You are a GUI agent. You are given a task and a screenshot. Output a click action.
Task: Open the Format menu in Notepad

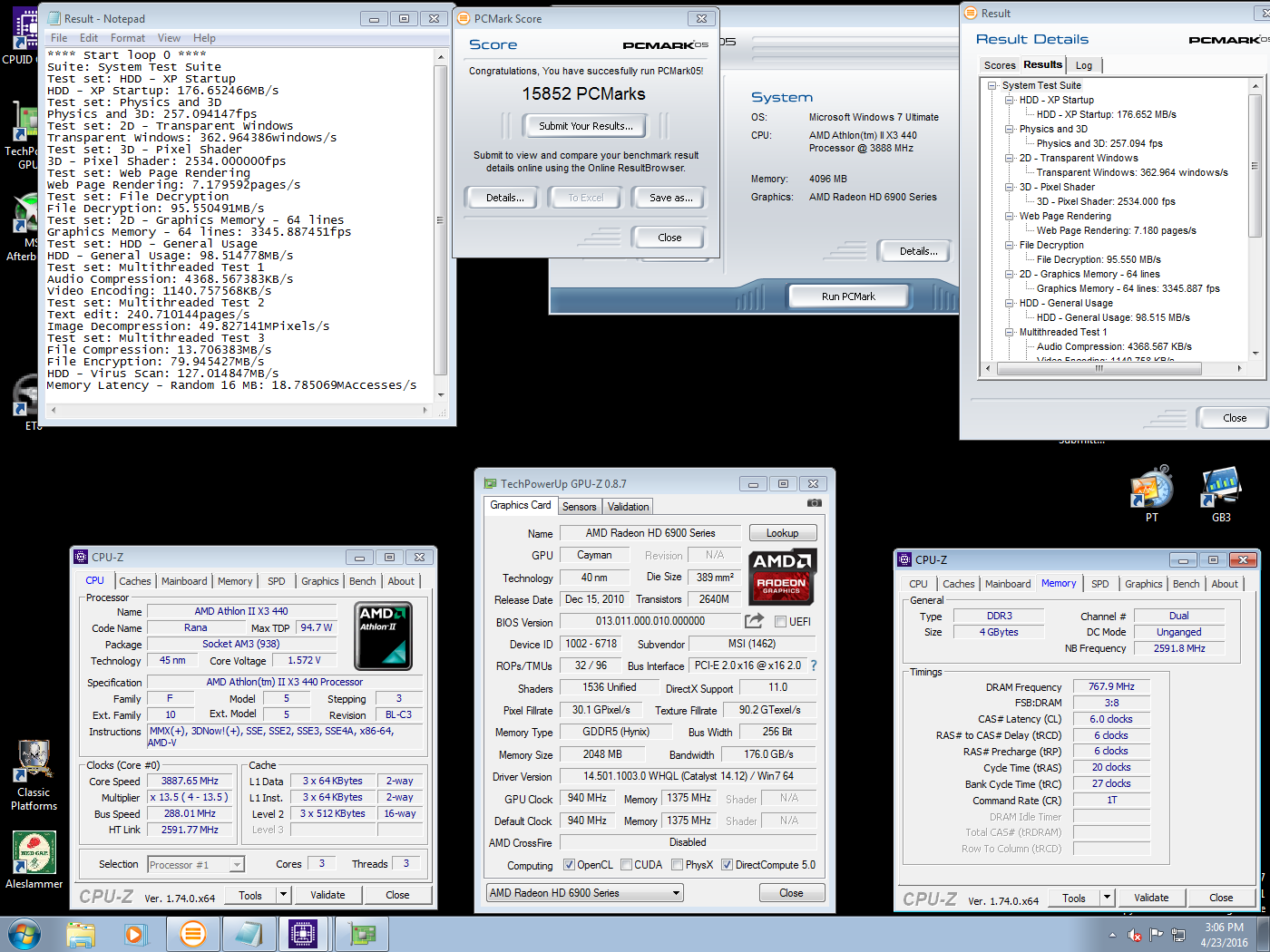coord(128,38)
